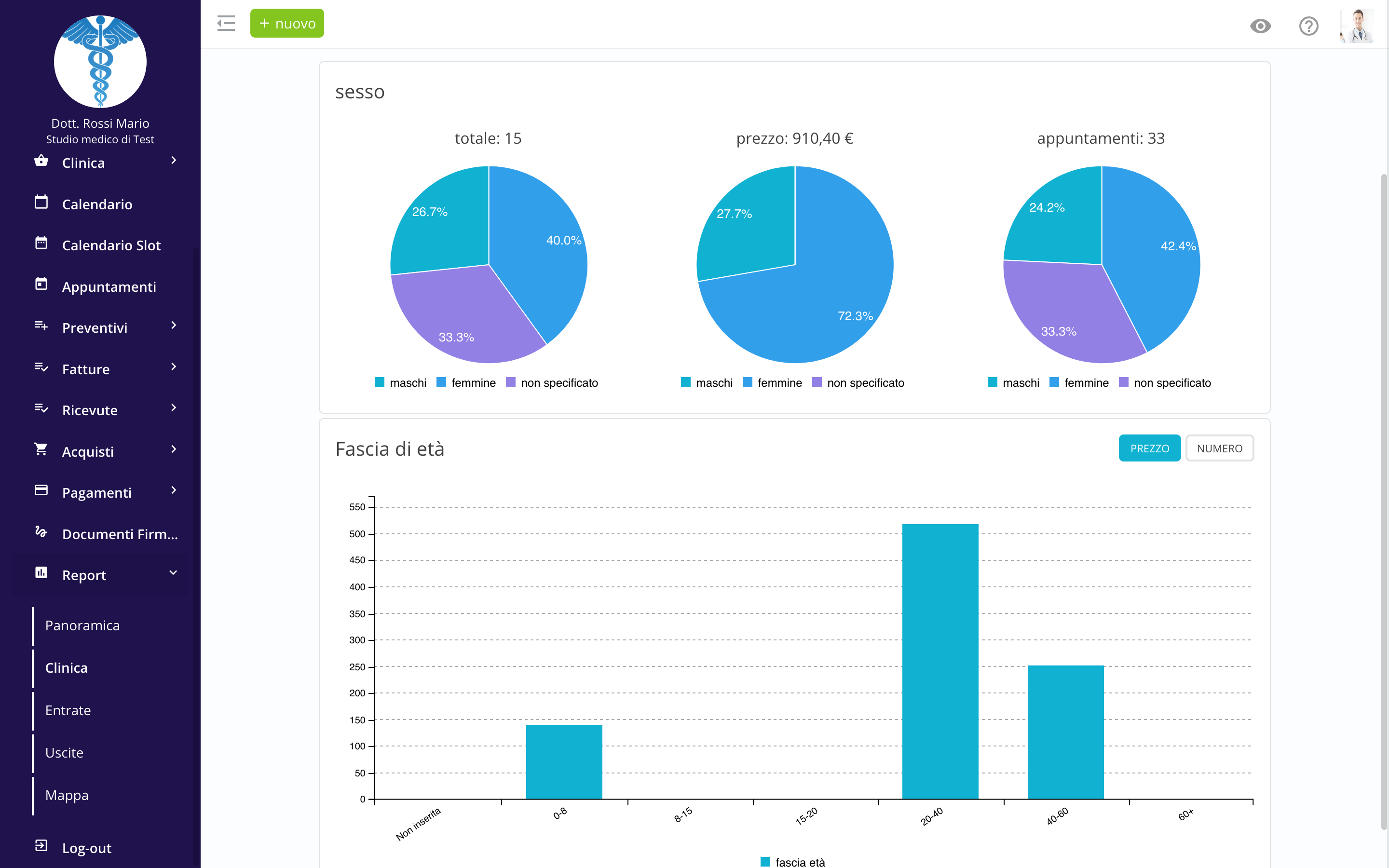Expand the Preventivi submenu chevron
The image size is (1389, 868).
173,325
